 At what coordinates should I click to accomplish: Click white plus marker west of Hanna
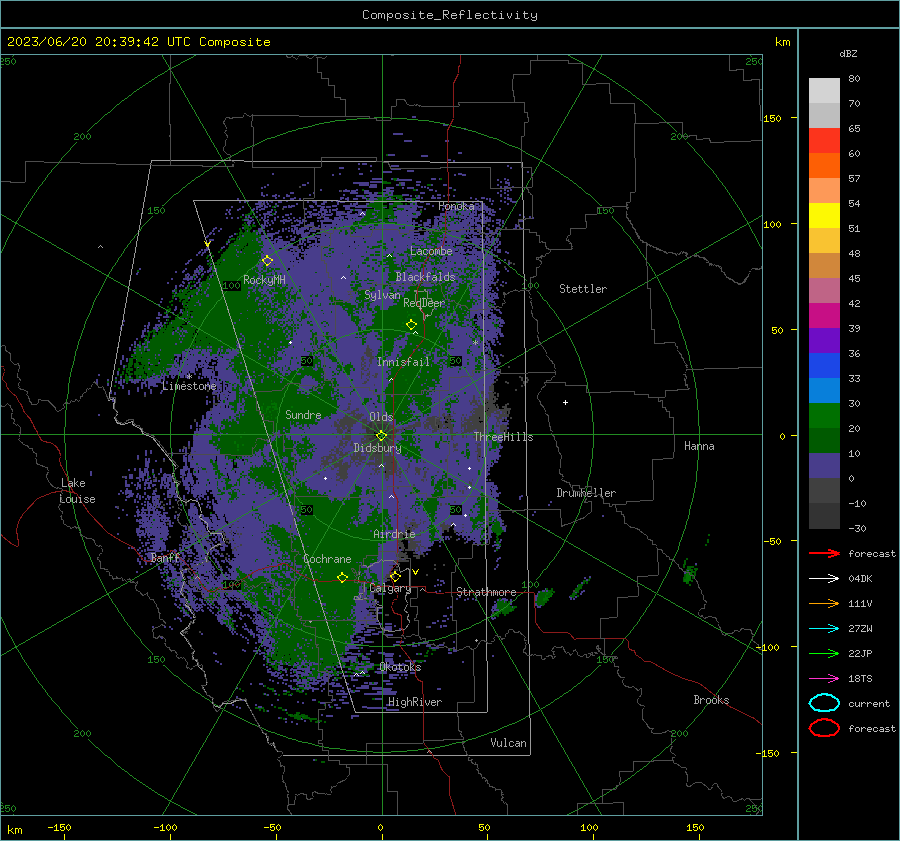565,402
